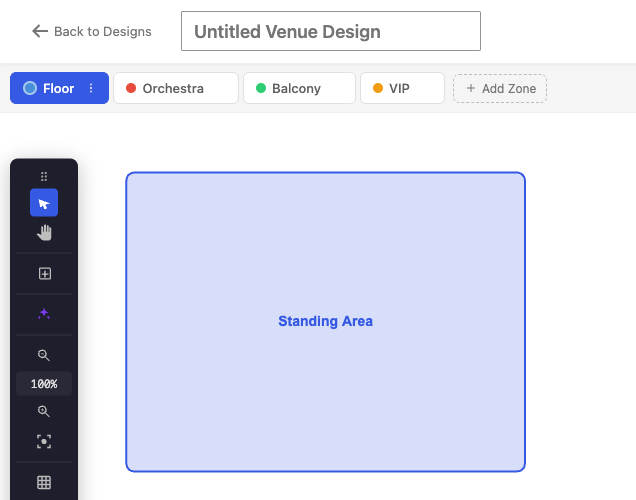The width and height of the screenshot is (636, 500).
Task: Select the Floor zone tab
Action: (59, 88)
